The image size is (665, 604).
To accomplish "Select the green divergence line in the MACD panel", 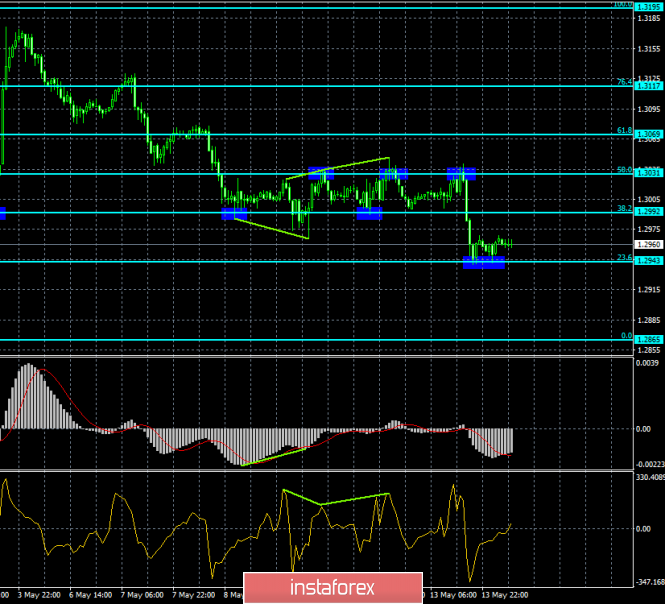I will pos(275,456).
